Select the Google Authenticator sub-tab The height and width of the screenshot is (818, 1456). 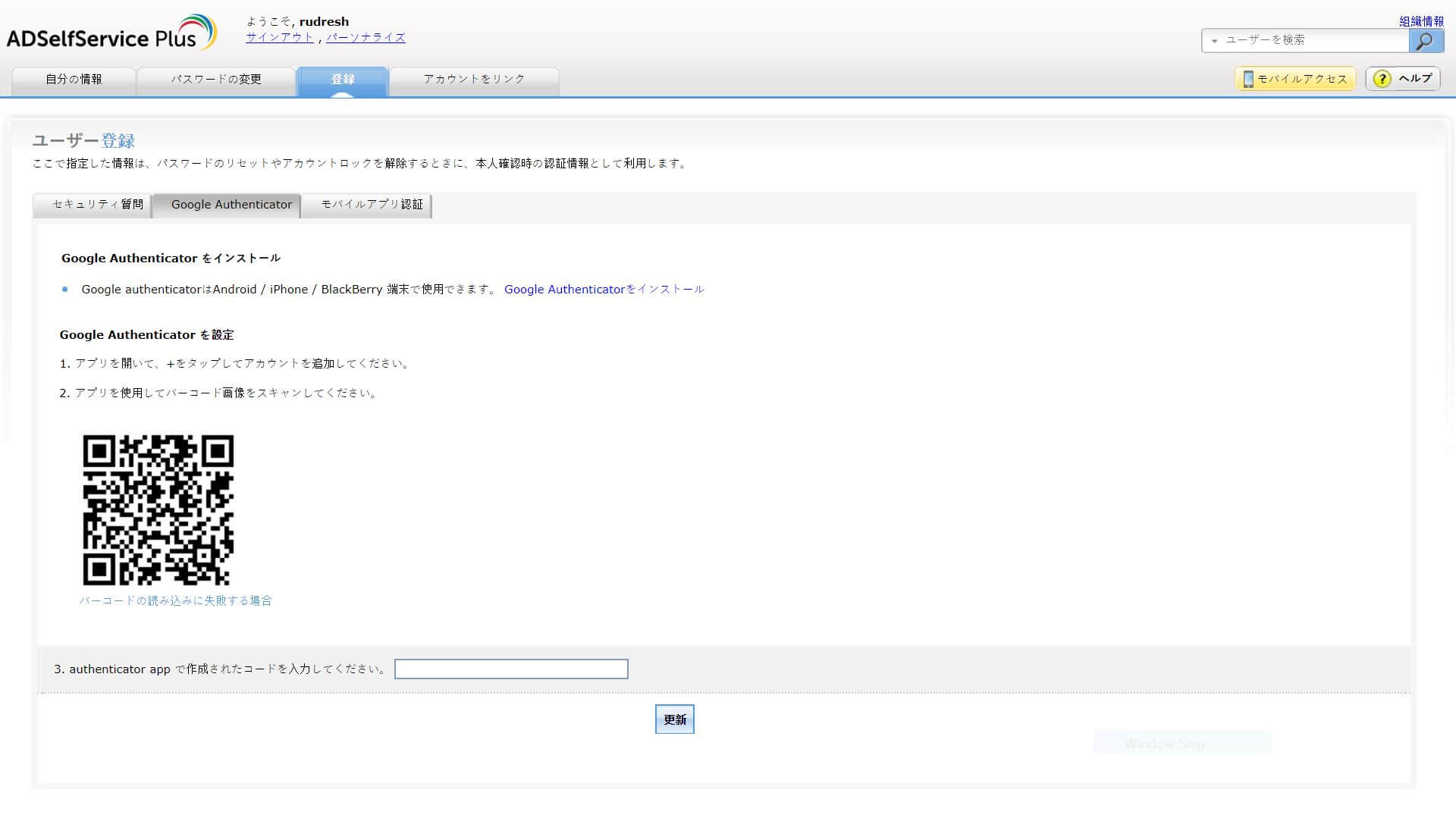[227, 205]
